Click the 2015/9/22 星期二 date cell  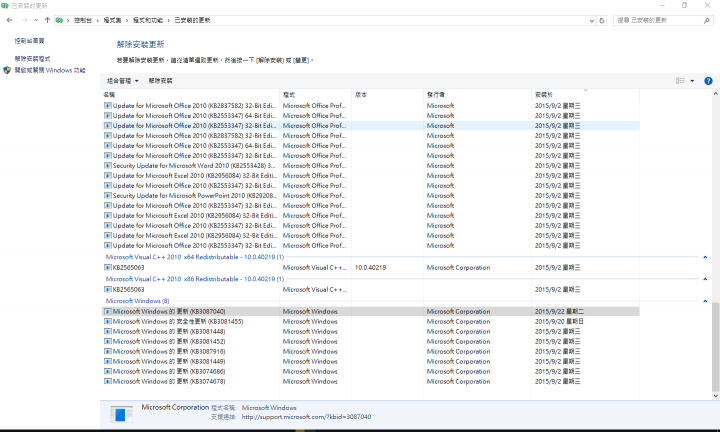pos(559,311)
